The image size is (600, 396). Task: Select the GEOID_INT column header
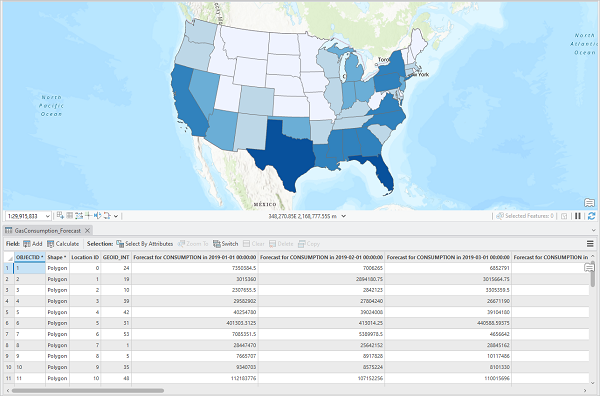point(116,257)
